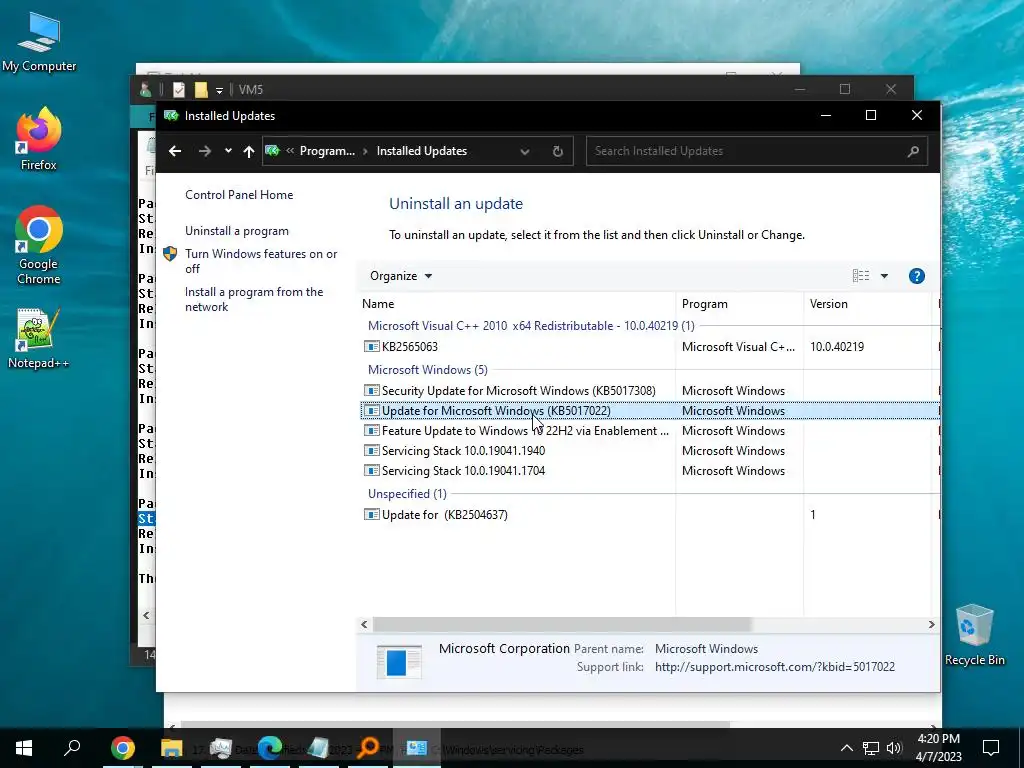Open the volume tray icon
Viewport: 1024px width, 768px height.
pos(894,748)
